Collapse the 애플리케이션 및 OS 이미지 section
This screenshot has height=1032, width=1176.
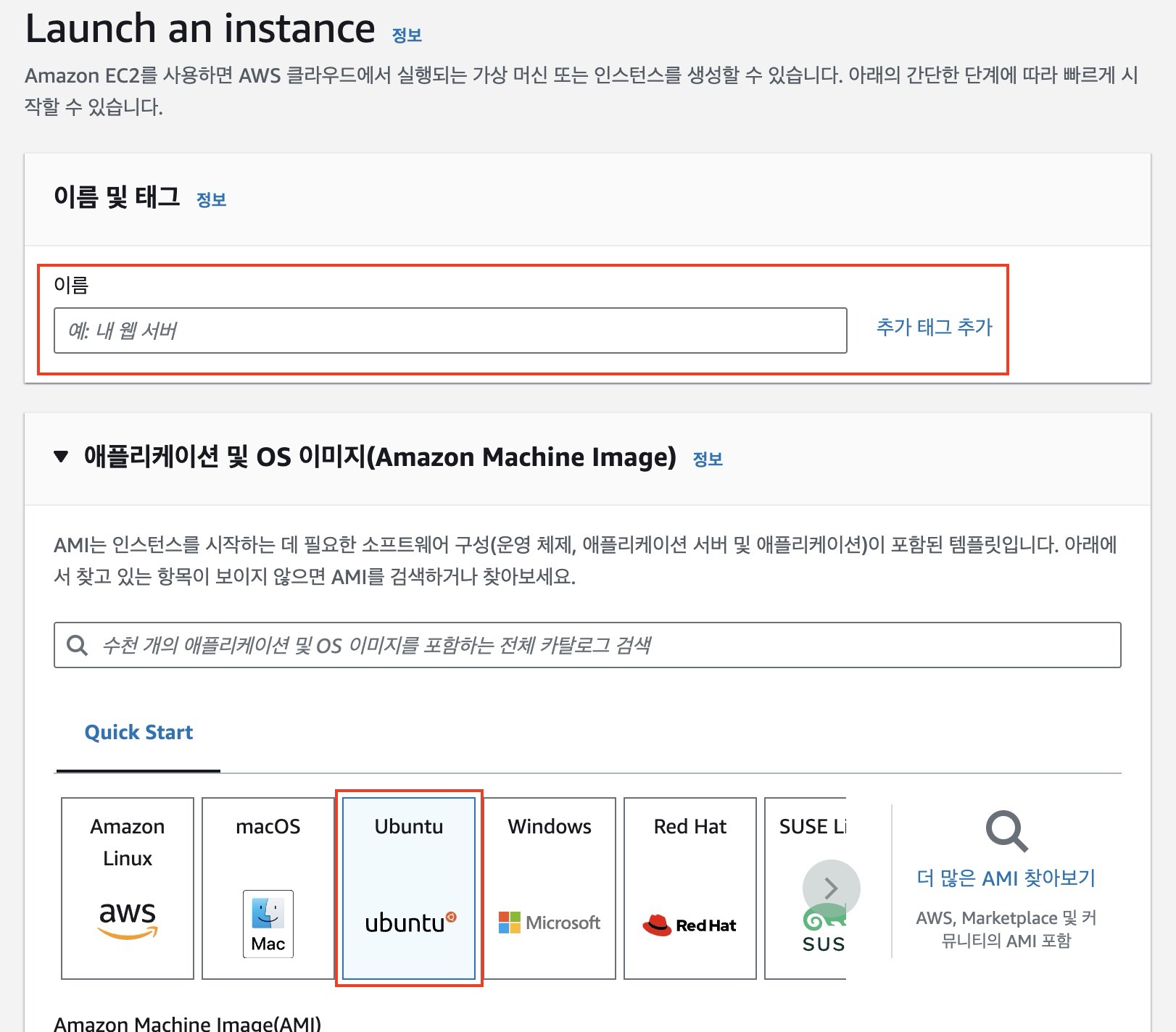(x=61, y=457)
